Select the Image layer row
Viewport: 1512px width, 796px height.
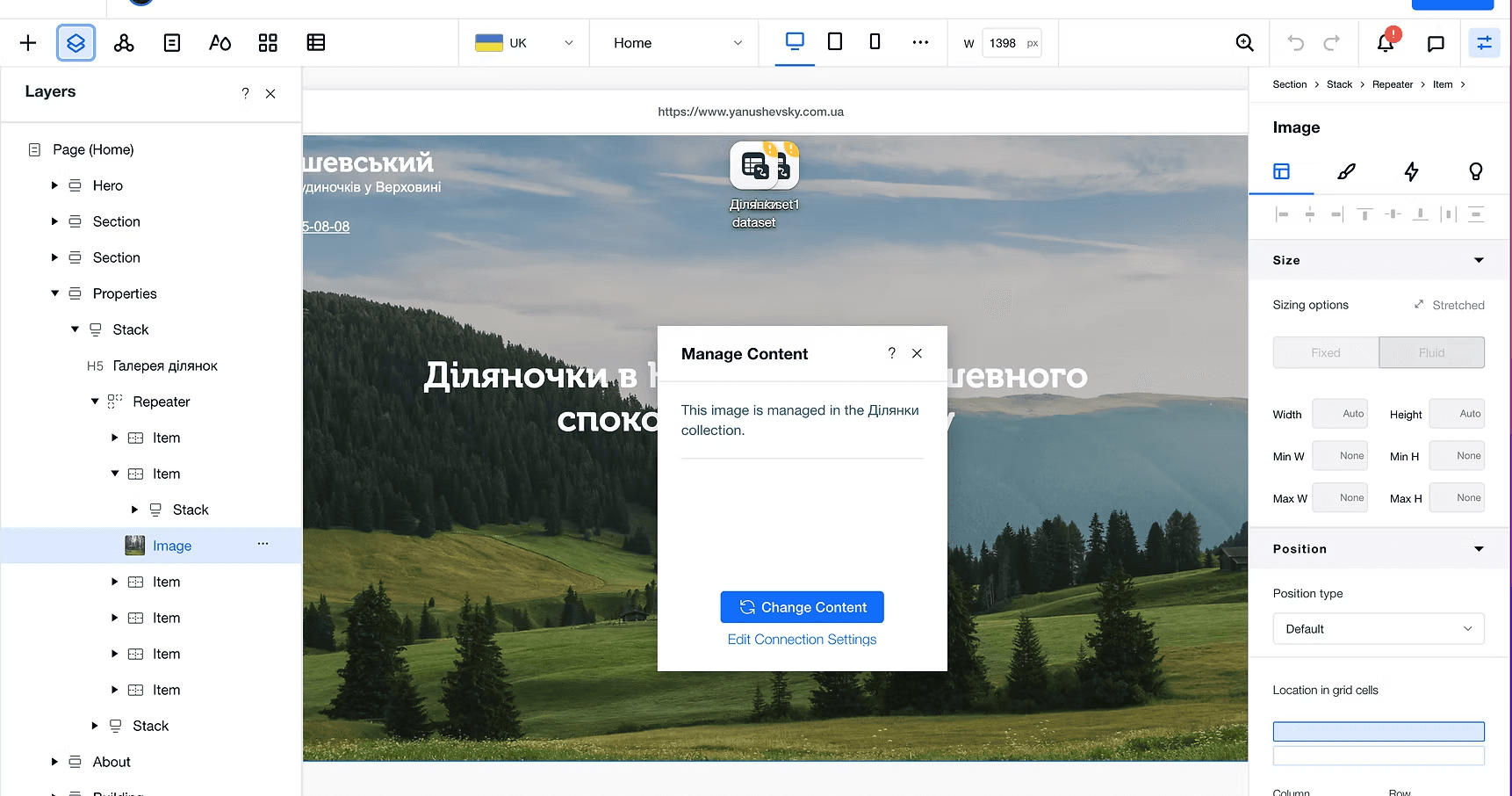point(151,546)
